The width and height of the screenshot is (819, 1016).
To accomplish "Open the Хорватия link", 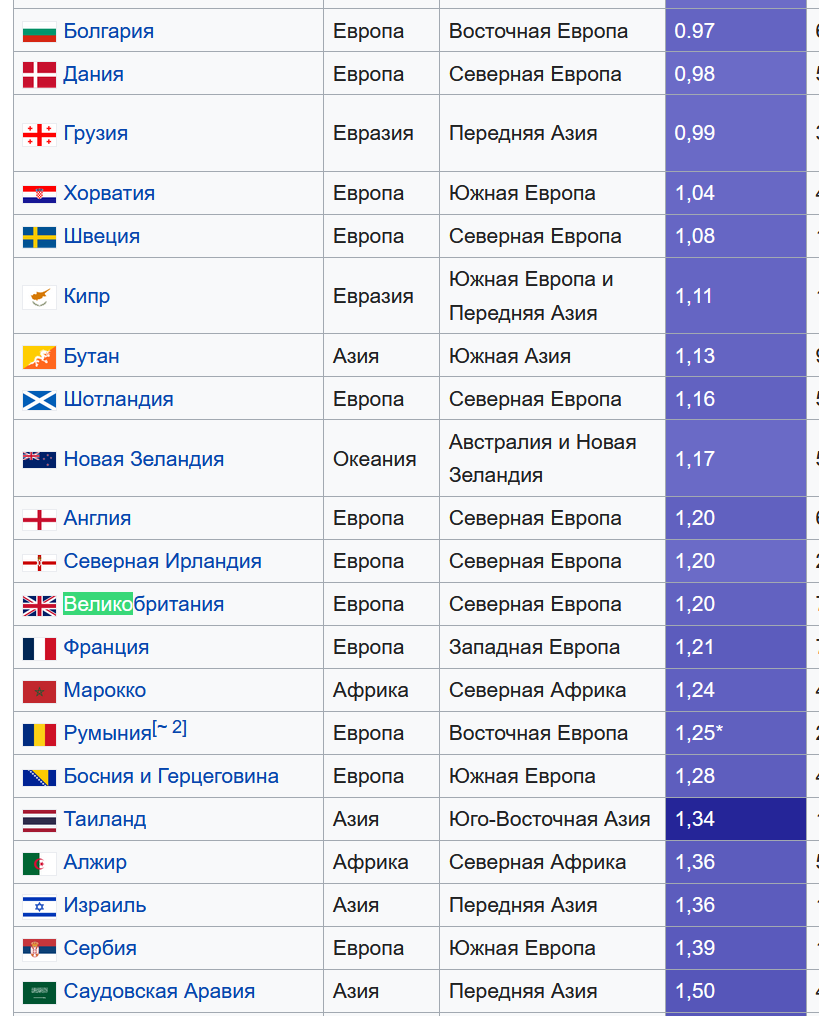I will [109, 193].
